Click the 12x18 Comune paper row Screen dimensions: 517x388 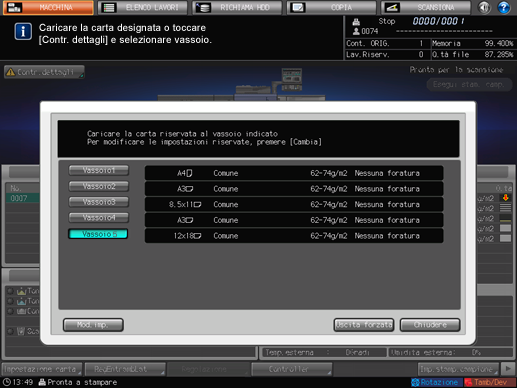click(x=294, y=236)
